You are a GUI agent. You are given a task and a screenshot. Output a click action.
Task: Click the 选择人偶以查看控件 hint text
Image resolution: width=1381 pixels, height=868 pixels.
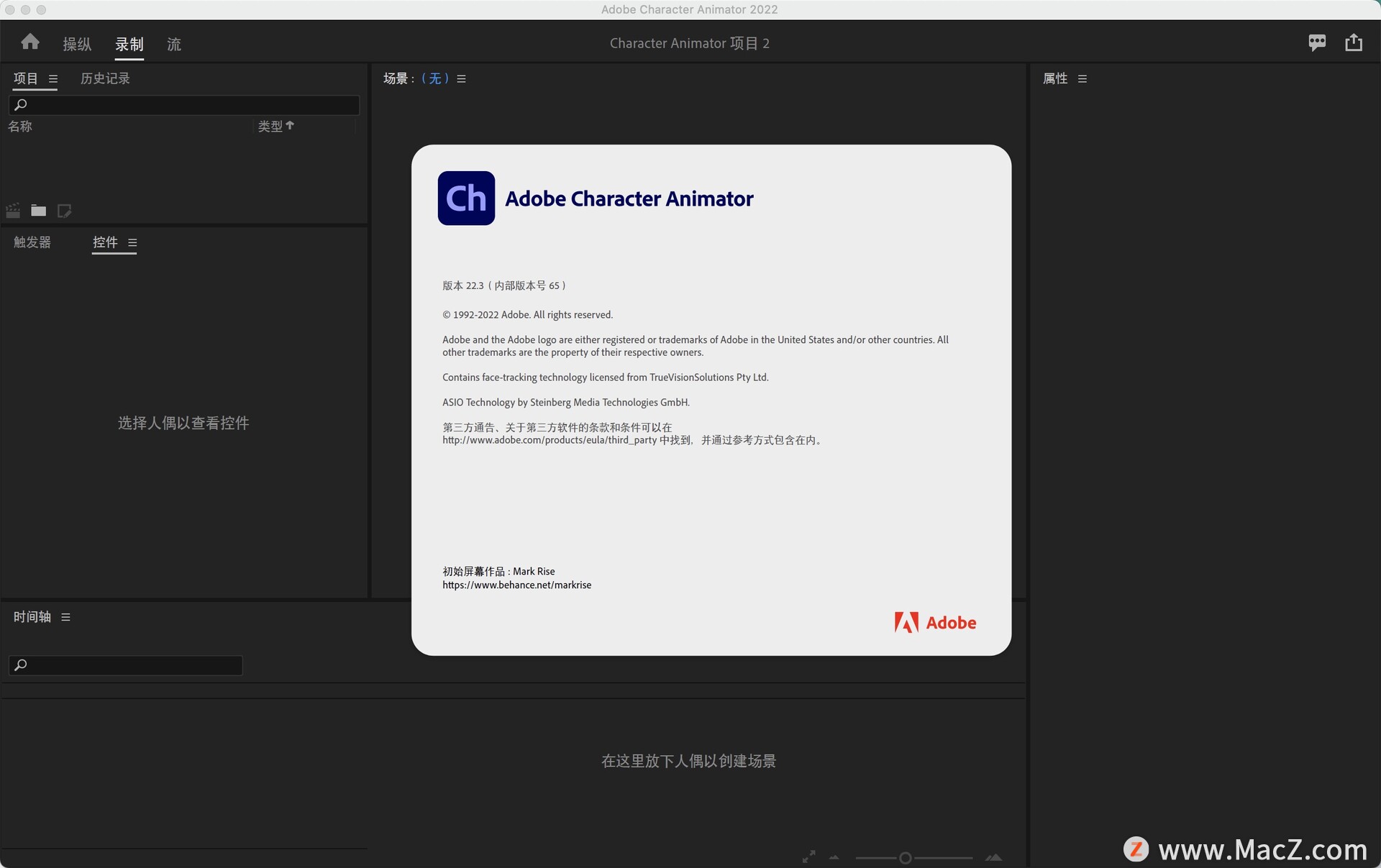click(183, 423)
